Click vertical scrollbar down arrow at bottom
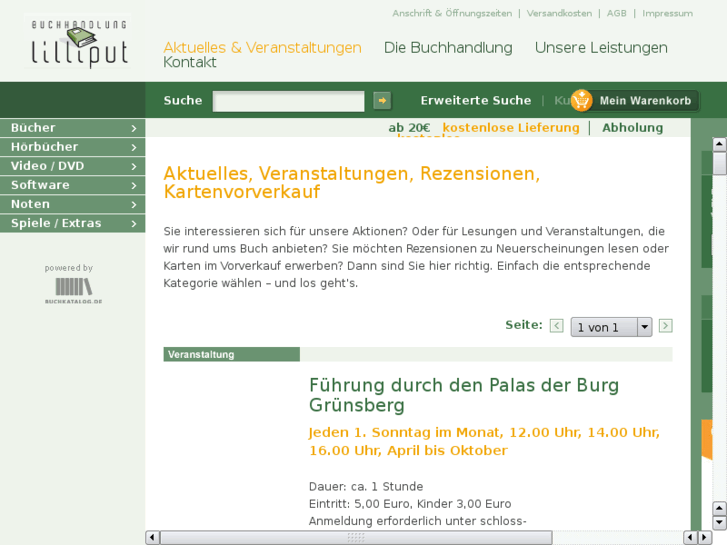The image size is (727, 545). 719,523
